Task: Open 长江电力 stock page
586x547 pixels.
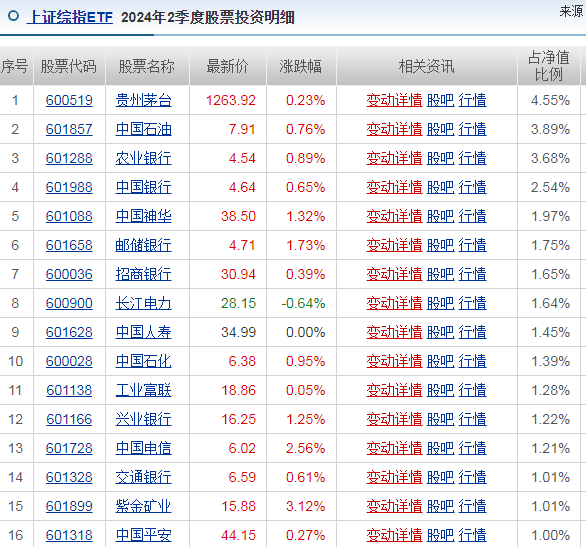Action: point(144,303)
